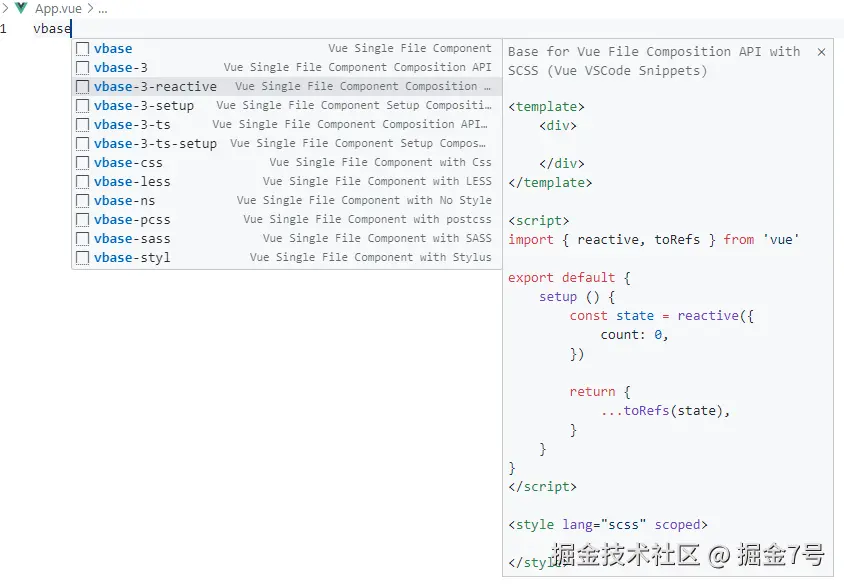Click the snippet icon beside vbase-3-setup
Screen dimensions: 844x587
tap(82, 105)
